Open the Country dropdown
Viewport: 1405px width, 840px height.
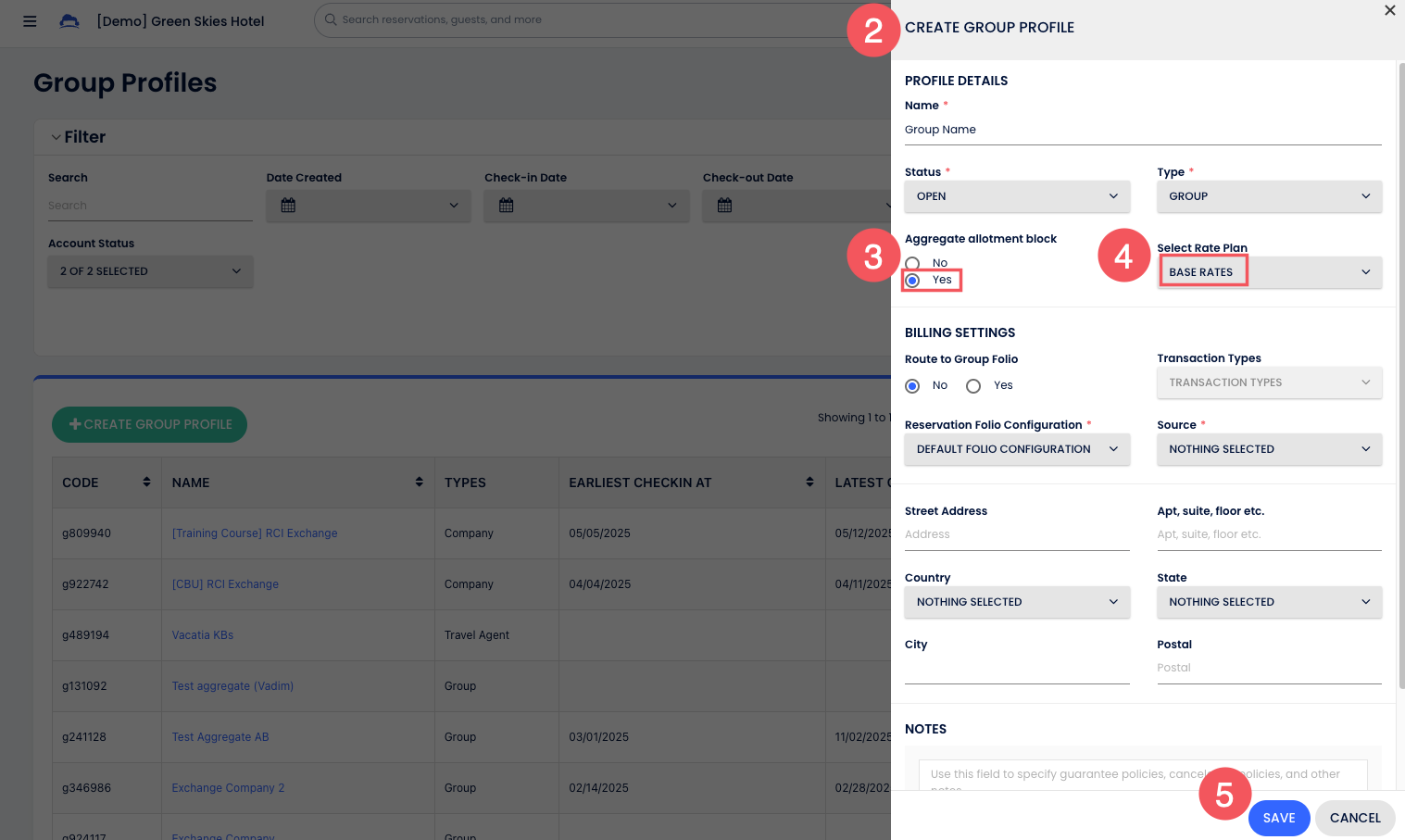pos(1017,602)
